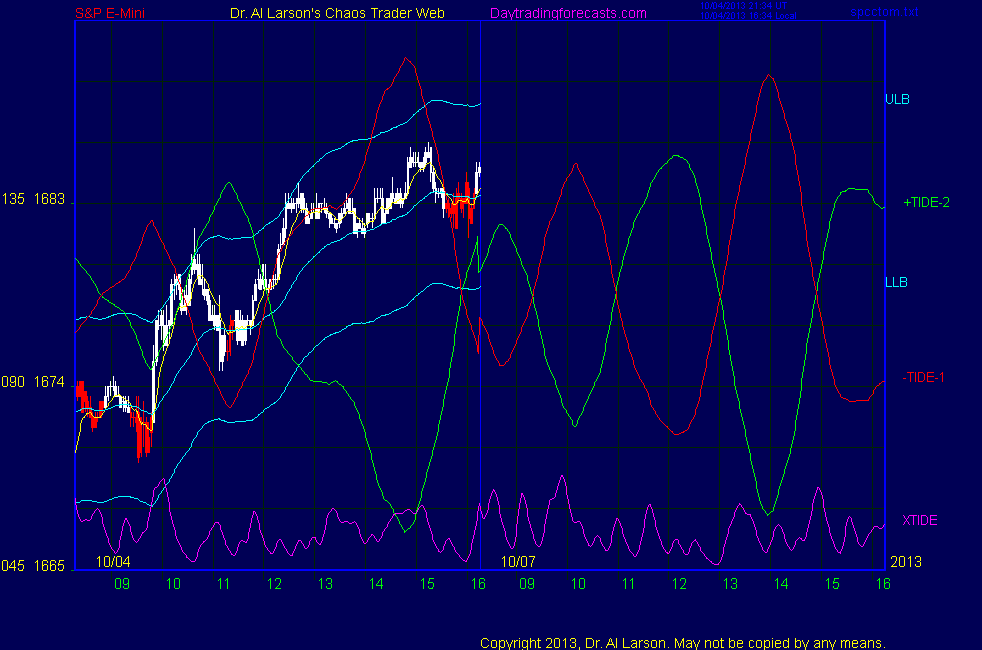This screenshot has height=650, width=982.
Task: Click the 10/07 date marker
Action: 519,562
